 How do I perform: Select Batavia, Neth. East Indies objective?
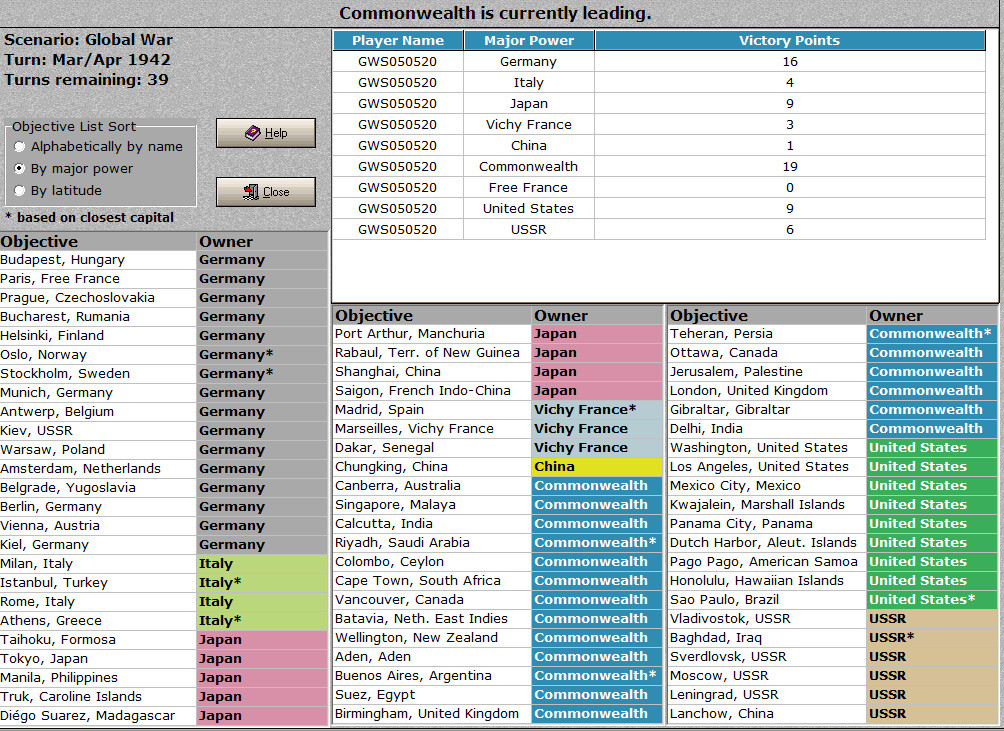point(432,618)
